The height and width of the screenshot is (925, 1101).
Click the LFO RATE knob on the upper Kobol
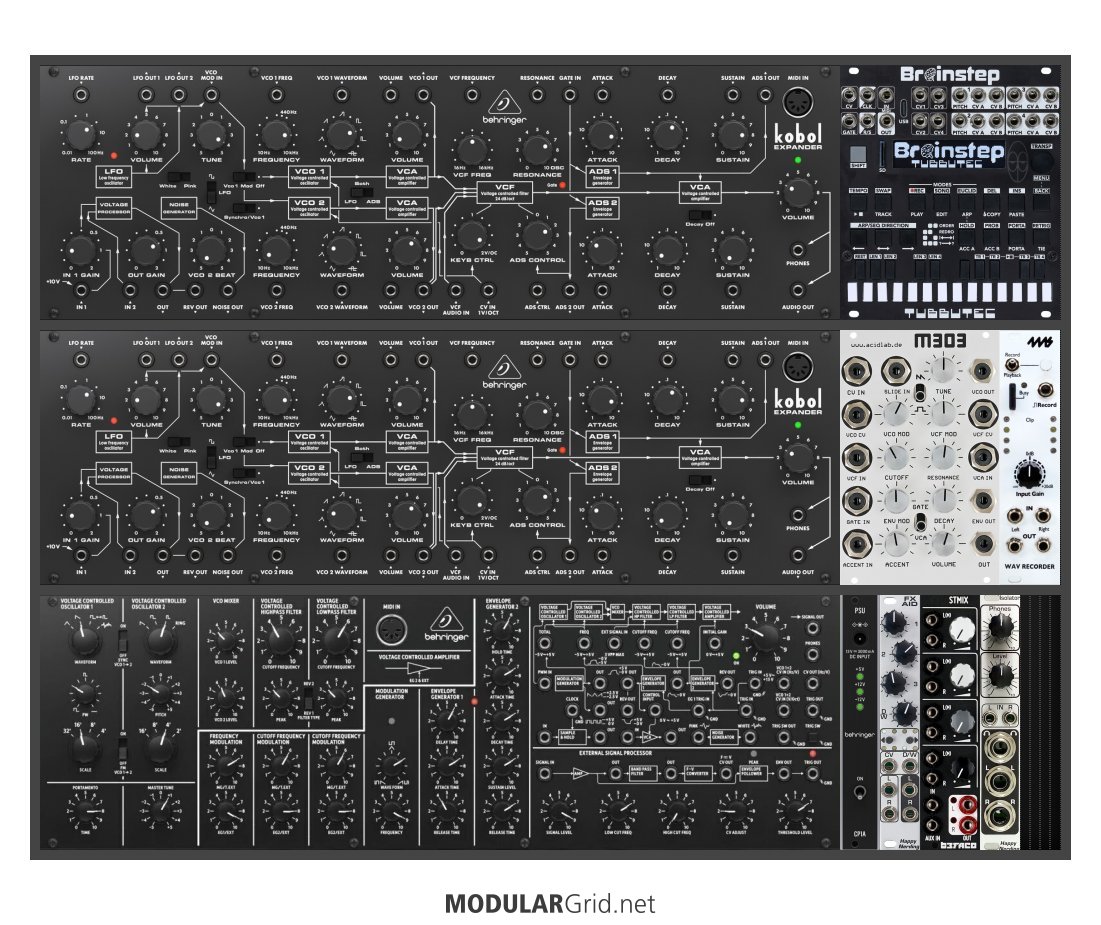point(81,136)
